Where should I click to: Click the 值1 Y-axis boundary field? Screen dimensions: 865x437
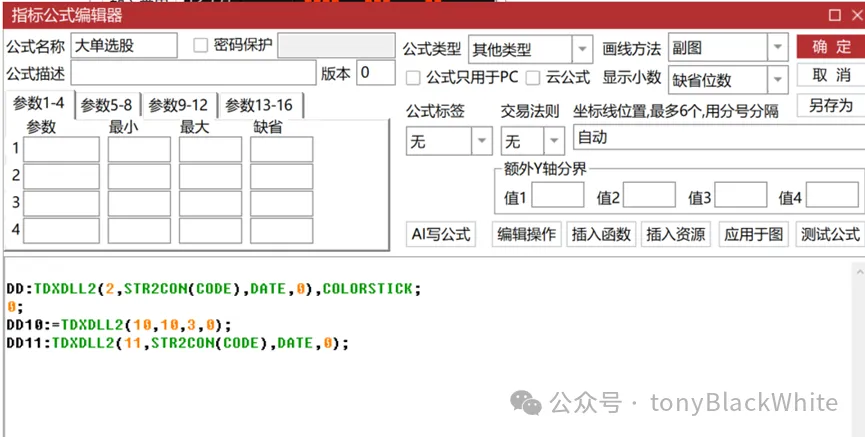558,196
